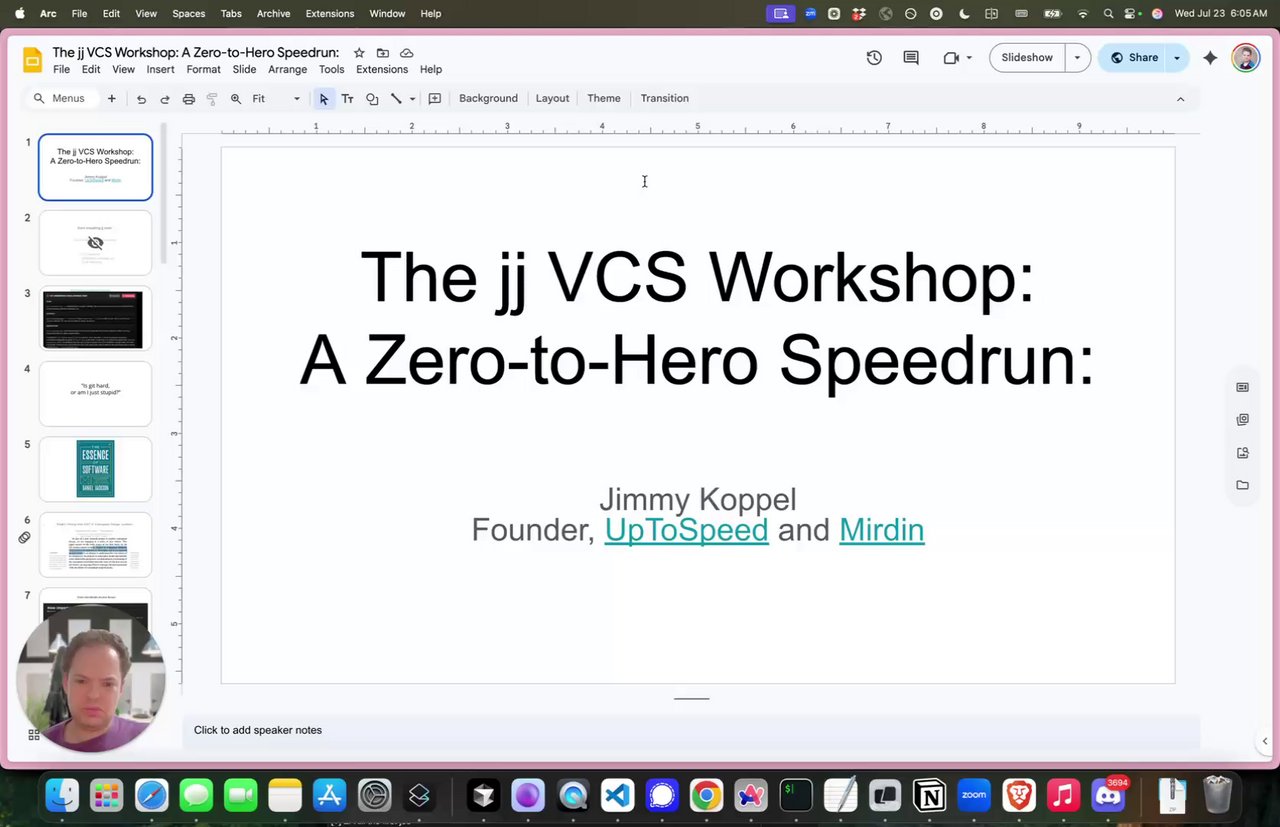Image resolution: width=1280 pixels, height=827 pixels.
Task: Select the arrow Select tool
Action: (323, 98)
